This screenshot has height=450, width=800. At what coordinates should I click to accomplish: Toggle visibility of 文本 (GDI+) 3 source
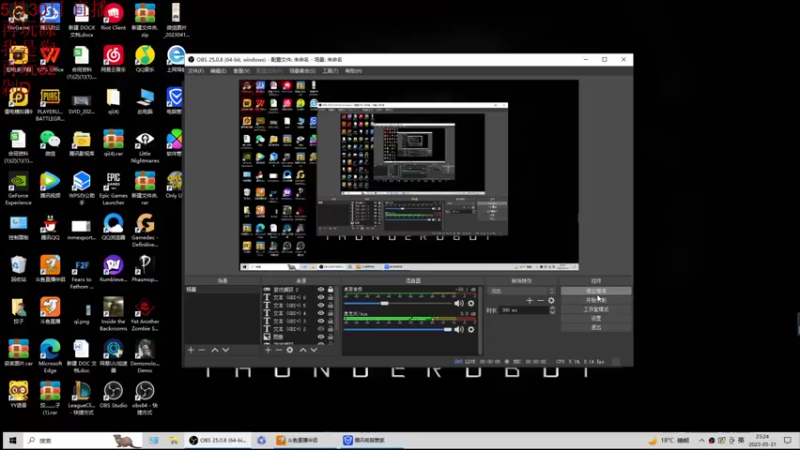tap(321, 321)
